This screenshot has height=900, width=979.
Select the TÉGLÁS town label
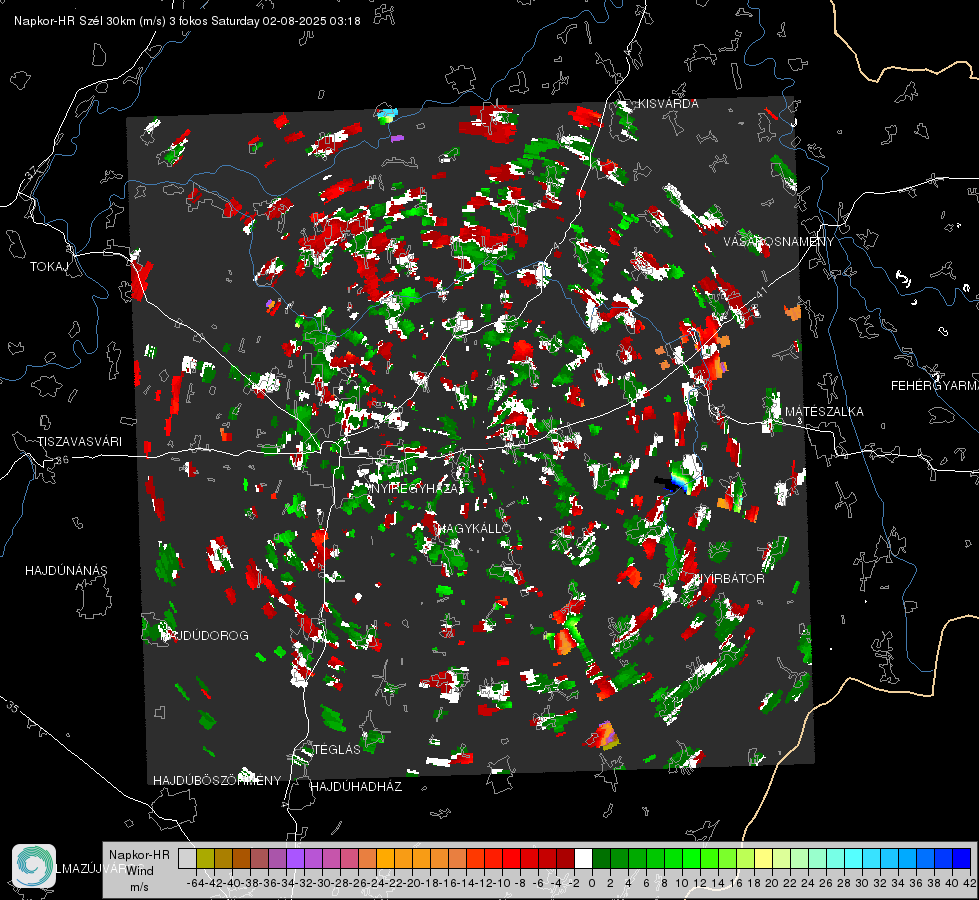tap(337, 749)
